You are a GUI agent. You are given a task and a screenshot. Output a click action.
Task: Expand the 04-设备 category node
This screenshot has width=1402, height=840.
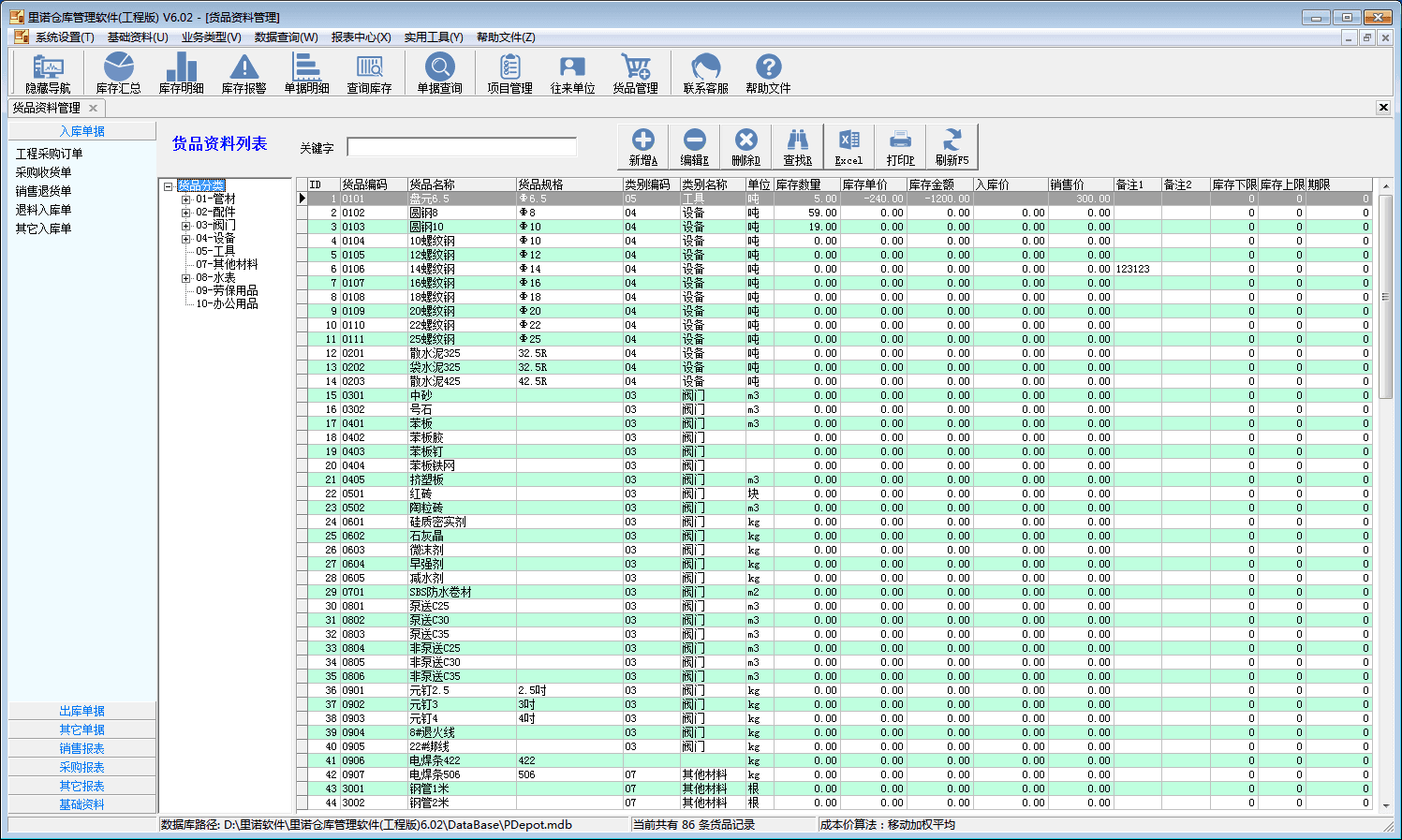[x=185, y=239]
